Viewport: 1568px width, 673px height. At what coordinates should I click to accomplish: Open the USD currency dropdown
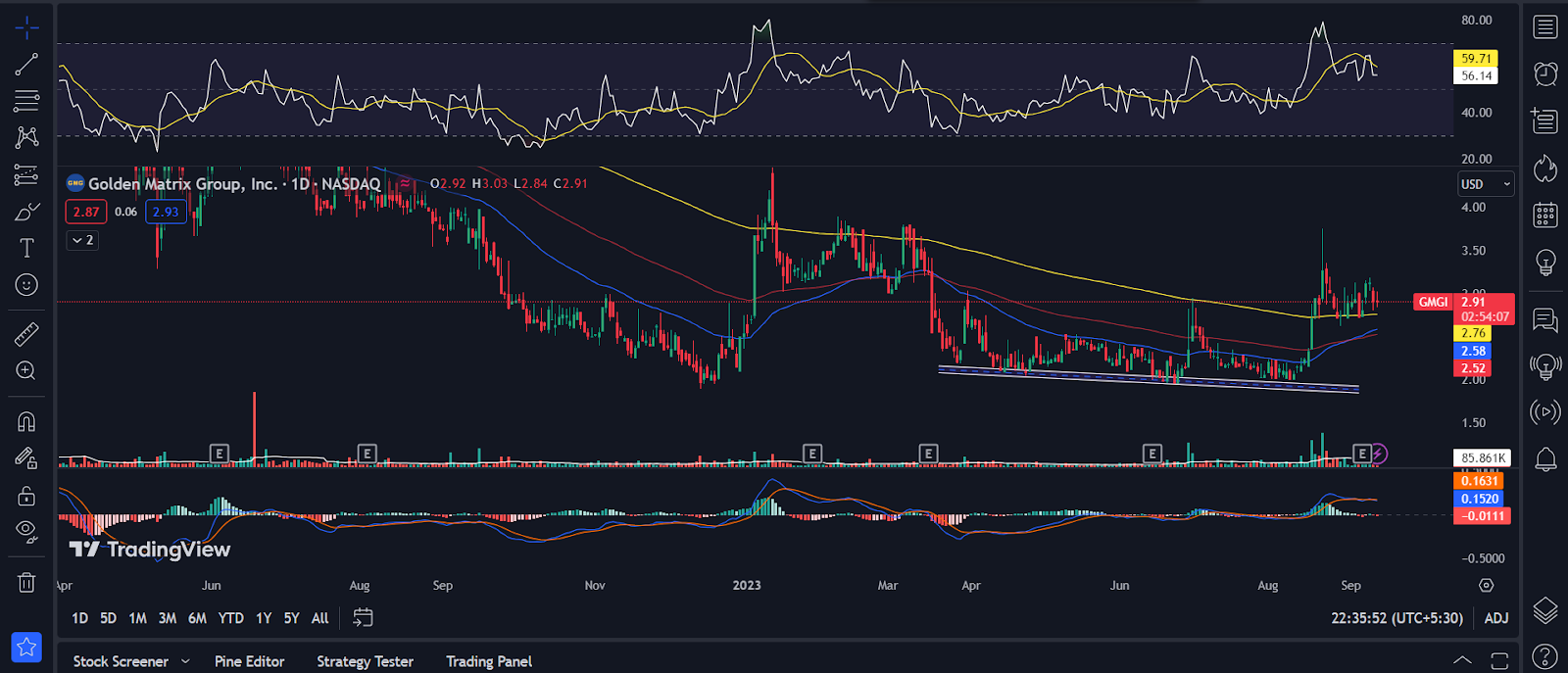pyautogui.click(x=1486, y=184)
